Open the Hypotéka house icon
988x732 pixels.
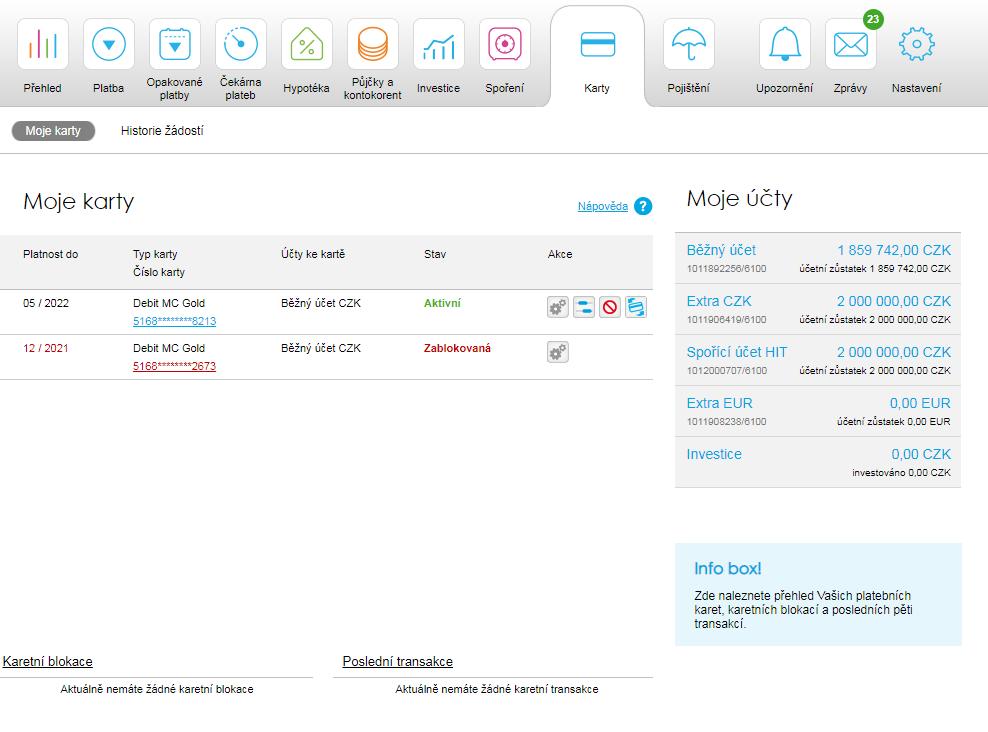[x=306, y=44]
